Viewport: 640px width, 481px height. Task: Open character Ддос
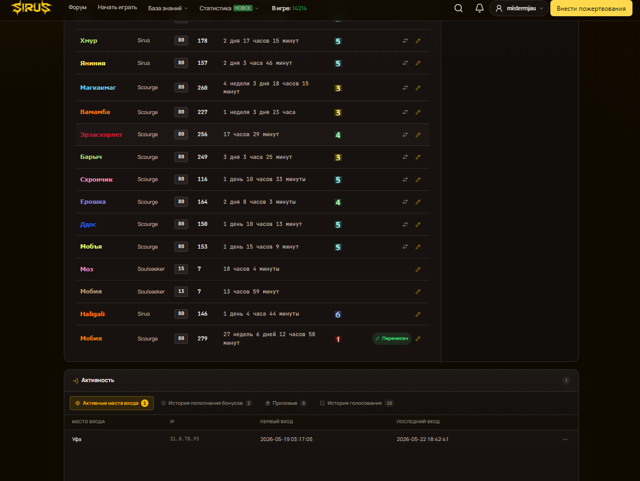point(88,224)
